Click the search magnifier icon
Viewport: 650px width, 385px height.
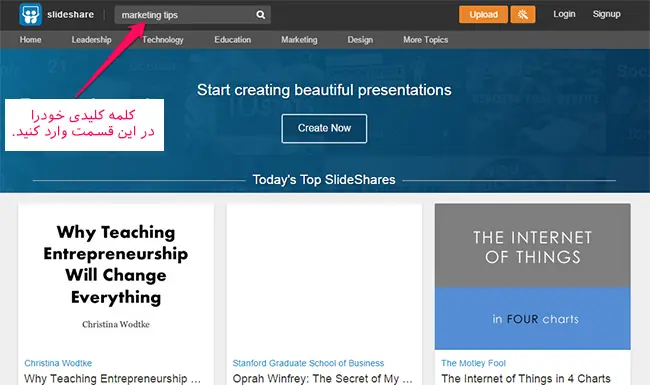pyautogui.click(x=260, y=15)
